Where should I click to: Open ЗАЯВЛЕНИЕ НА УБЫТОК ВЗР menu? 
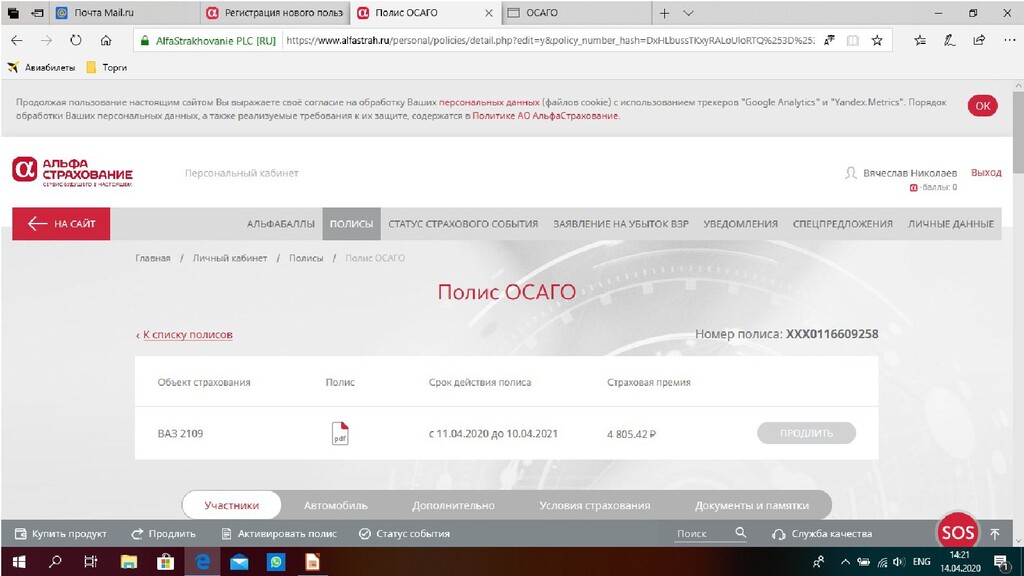(x=621, y=224)
